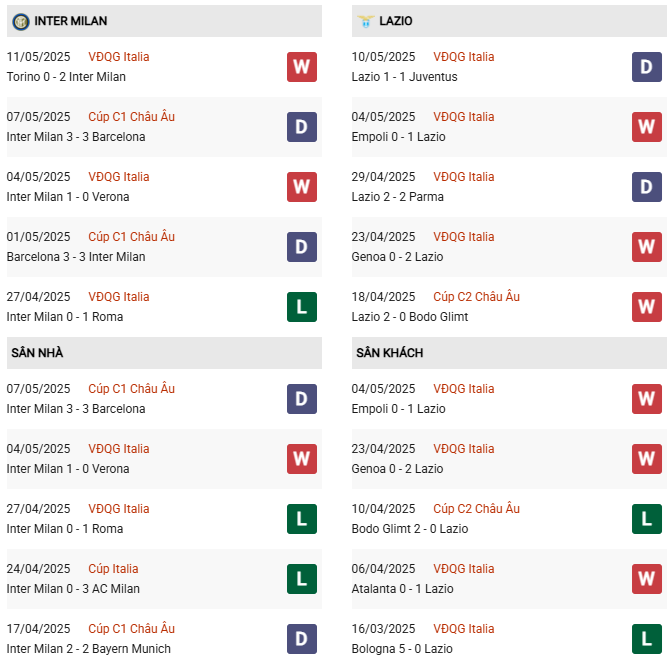Image resolution: width=670 pixels, height=669 pixels.
Task: Click the Inter Milan club logo
Action: 21,21
